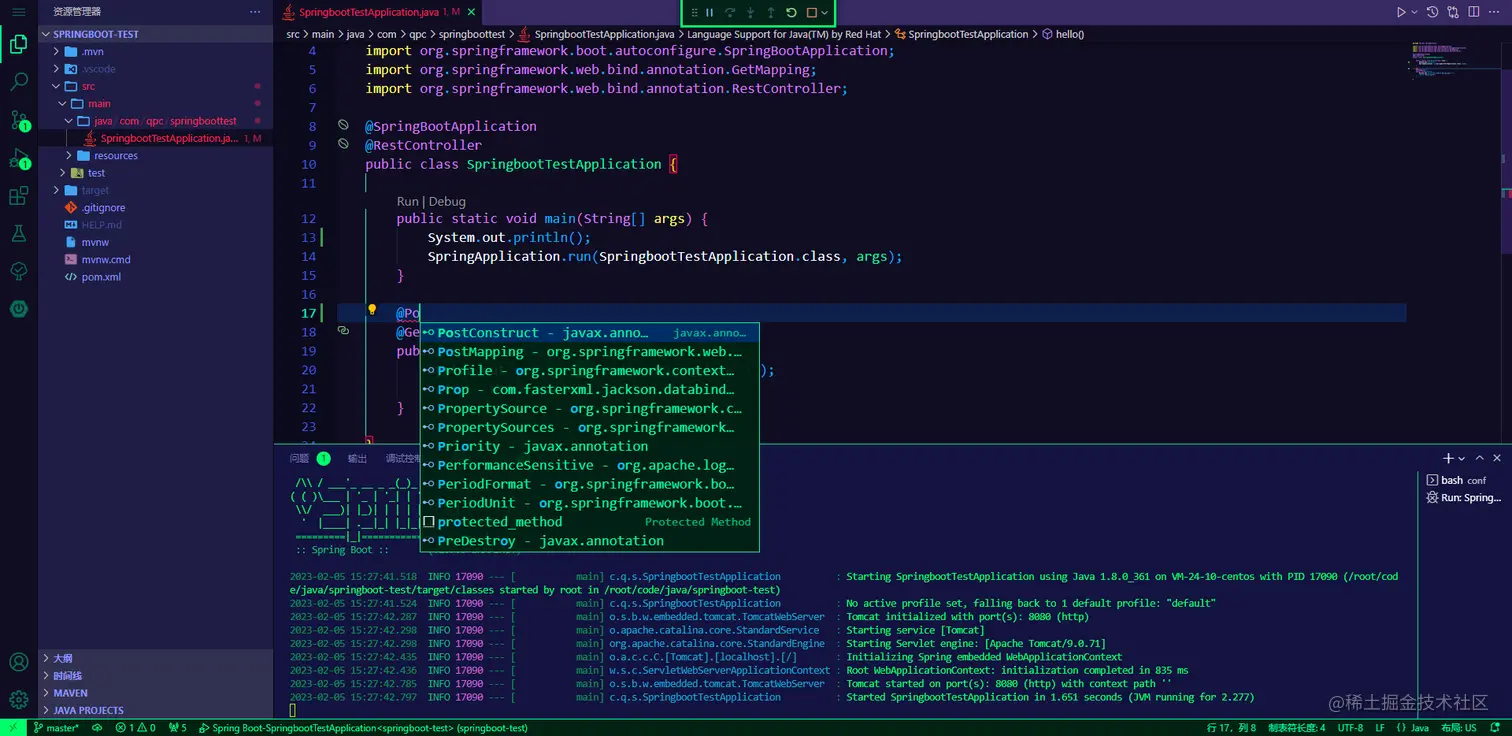Viewport: 1512px width, 736px height.
Task: Select PreDestroy suggestion in autocomplete list
Action: point(590,541)
